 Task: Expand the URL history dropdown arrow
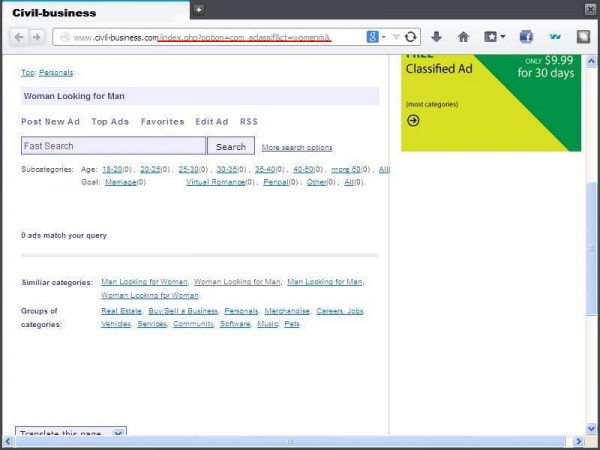(396, 37)
